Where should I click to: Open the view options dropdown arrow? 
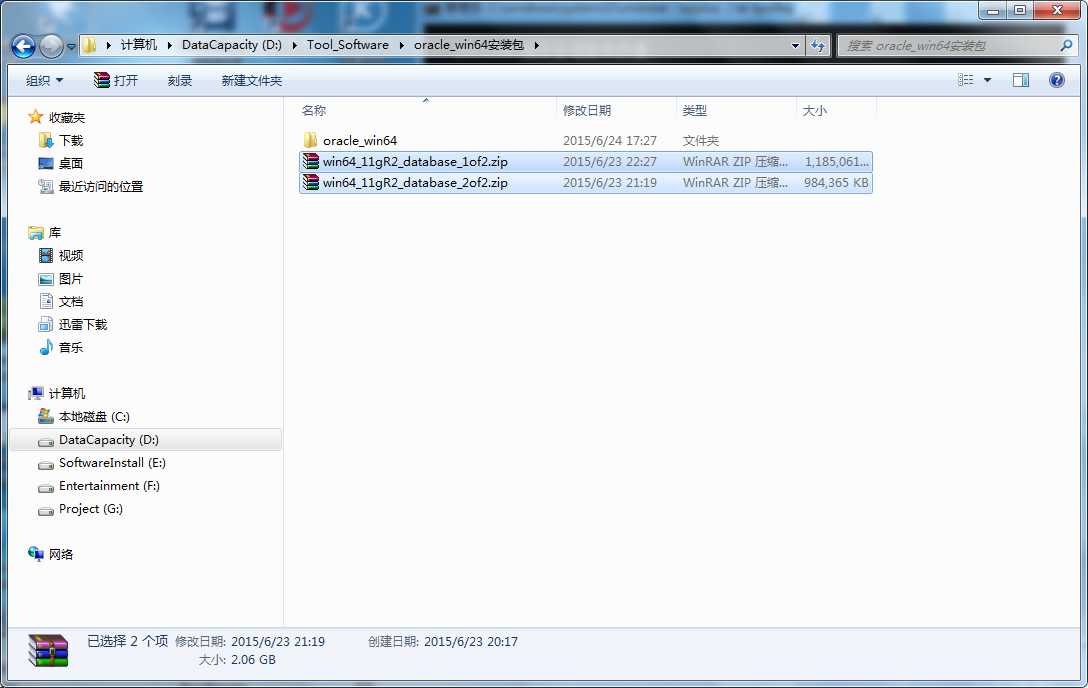click(x=987, y=80)
